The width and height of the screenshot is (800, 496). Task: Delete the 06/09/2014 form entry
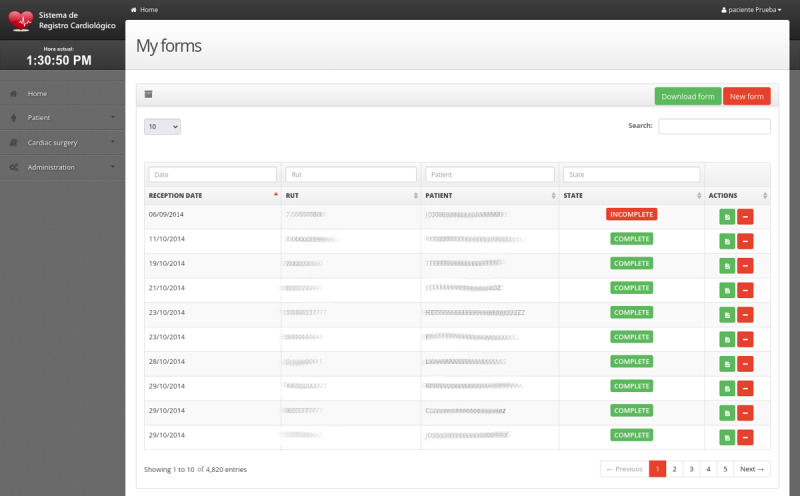(745, 217)
